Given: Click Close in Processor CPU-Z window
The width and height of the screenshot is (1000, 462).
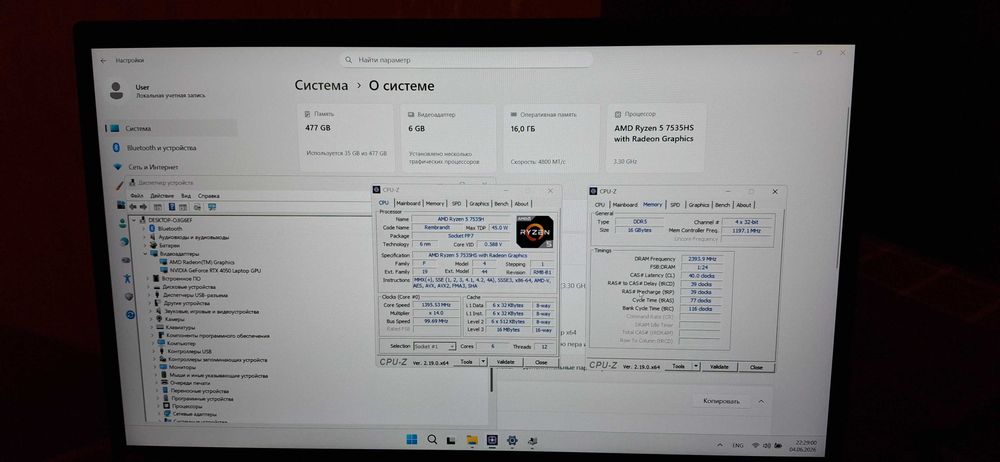Looking at the screenshot, I should (x=541, y=362).
